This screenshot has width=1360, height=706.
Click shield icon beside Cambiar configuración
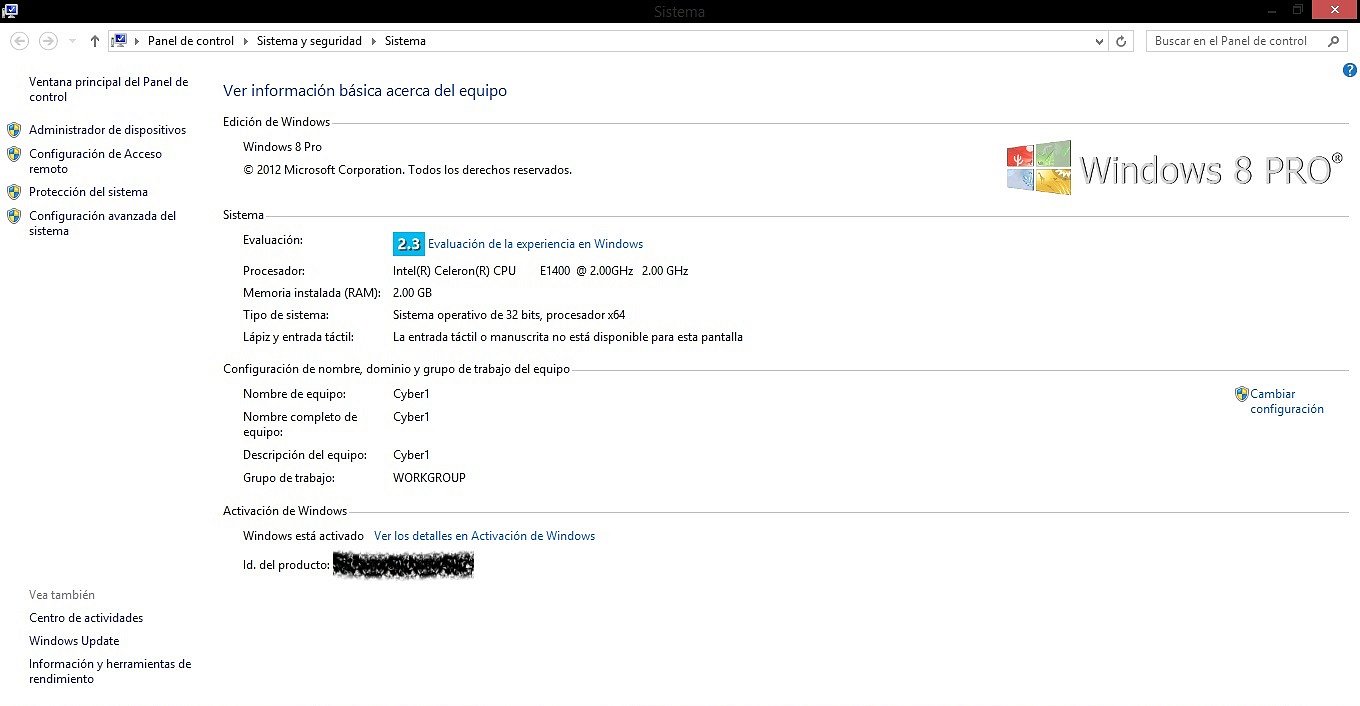point(1241,394)
